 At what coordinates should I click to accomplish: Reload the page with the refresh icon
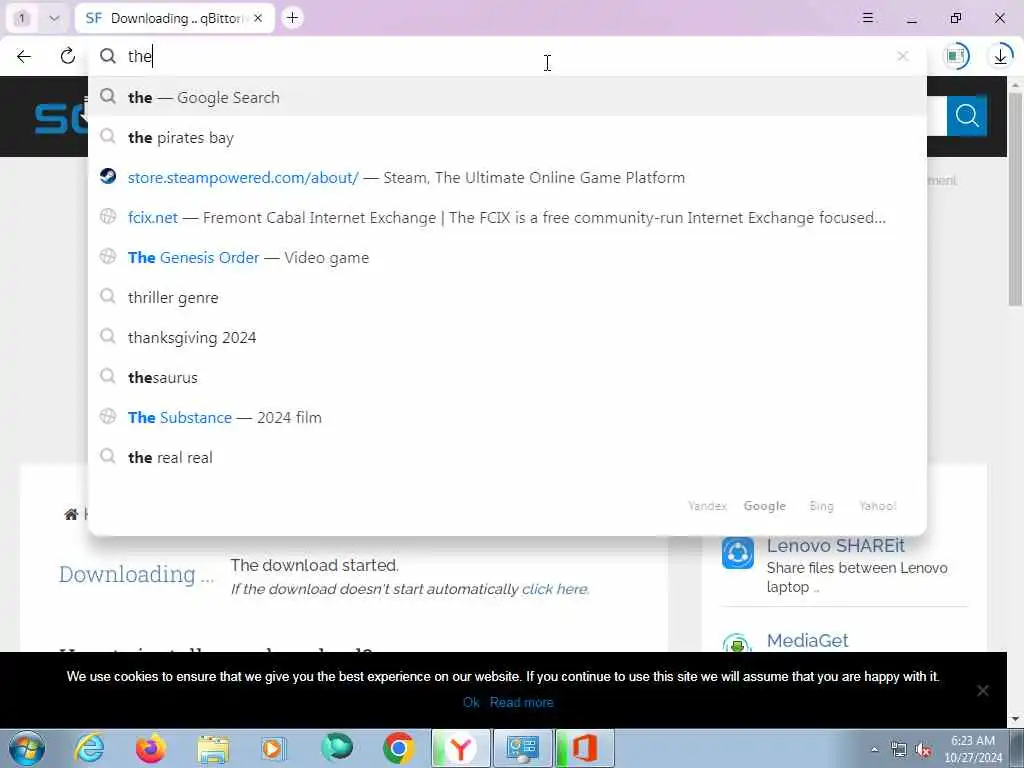[67, 56]
